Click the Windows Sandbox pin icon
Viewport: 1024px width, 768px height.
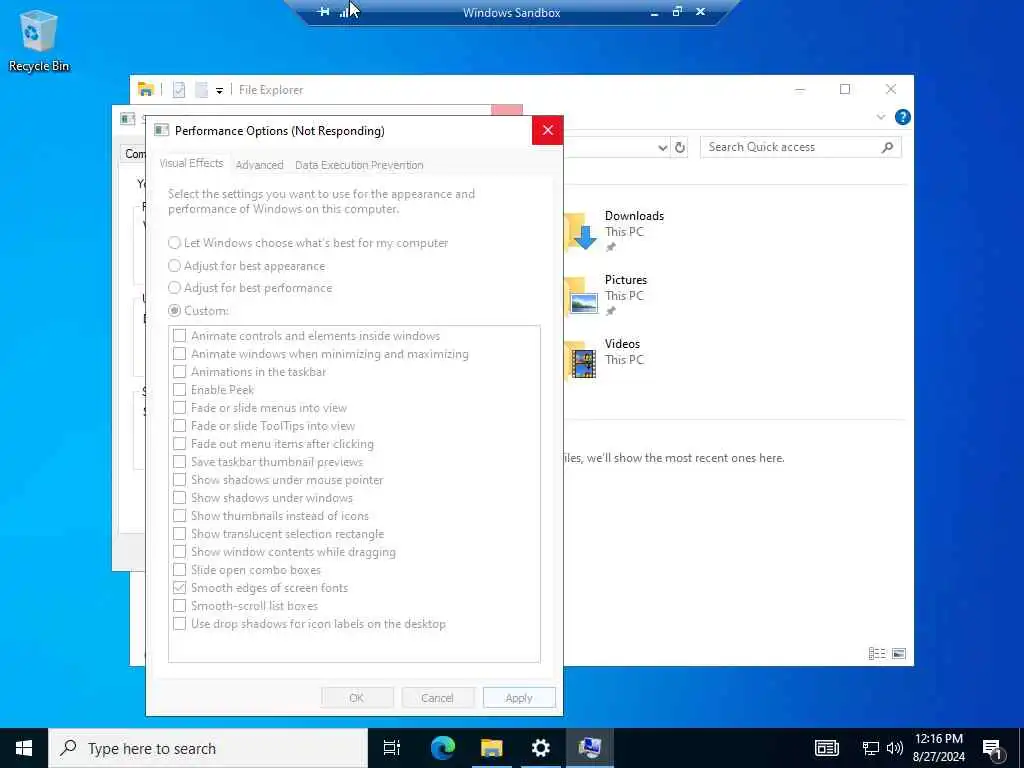(323, 12)
